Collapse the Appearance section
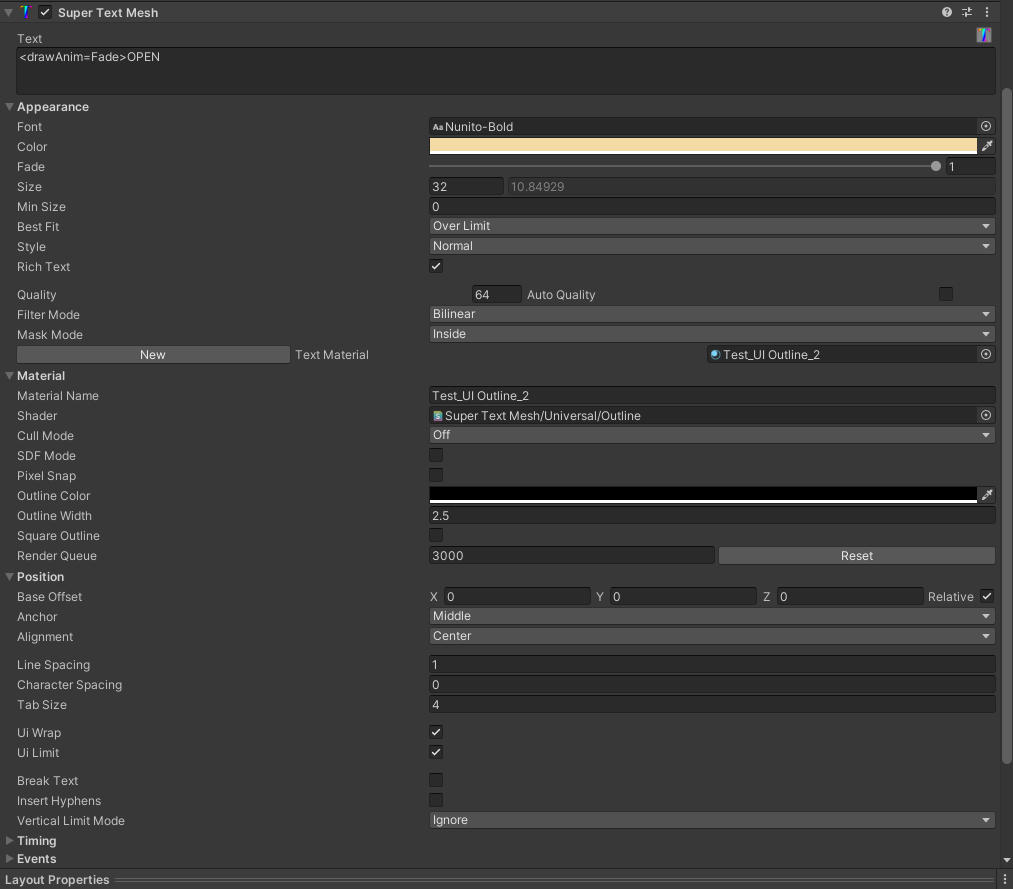The width and height of the screenshot is (1013, 889). point(9,107)
